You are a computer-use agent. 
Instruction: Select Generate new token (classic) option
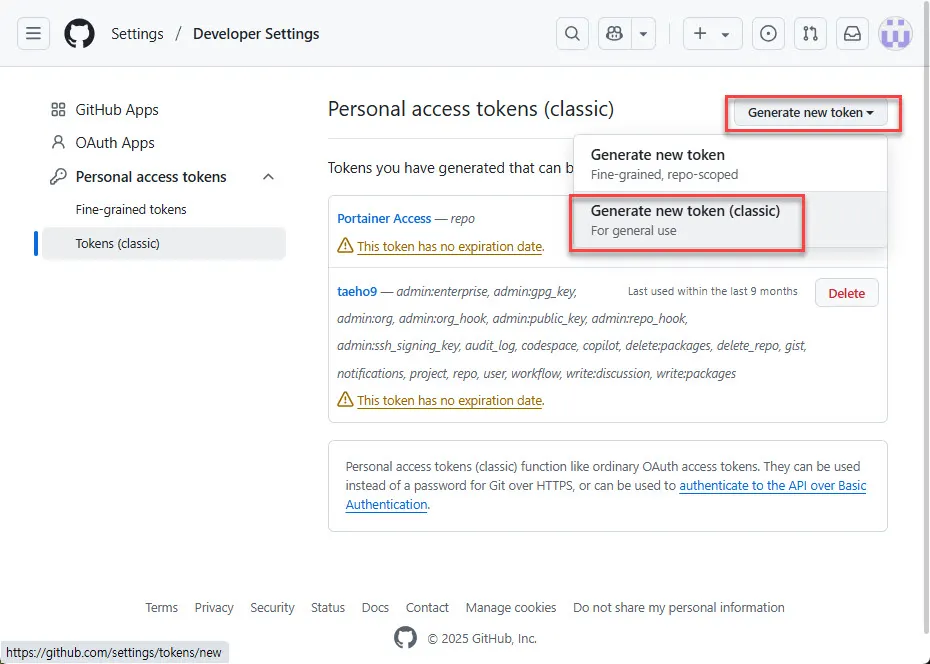686,220
